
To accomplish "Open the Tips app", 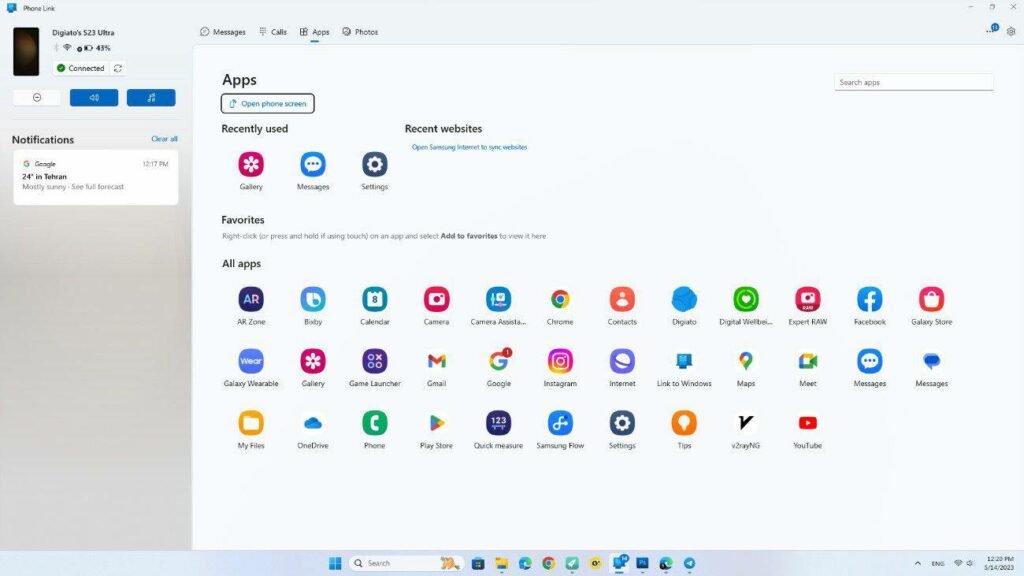I will (x=684, y=423).
